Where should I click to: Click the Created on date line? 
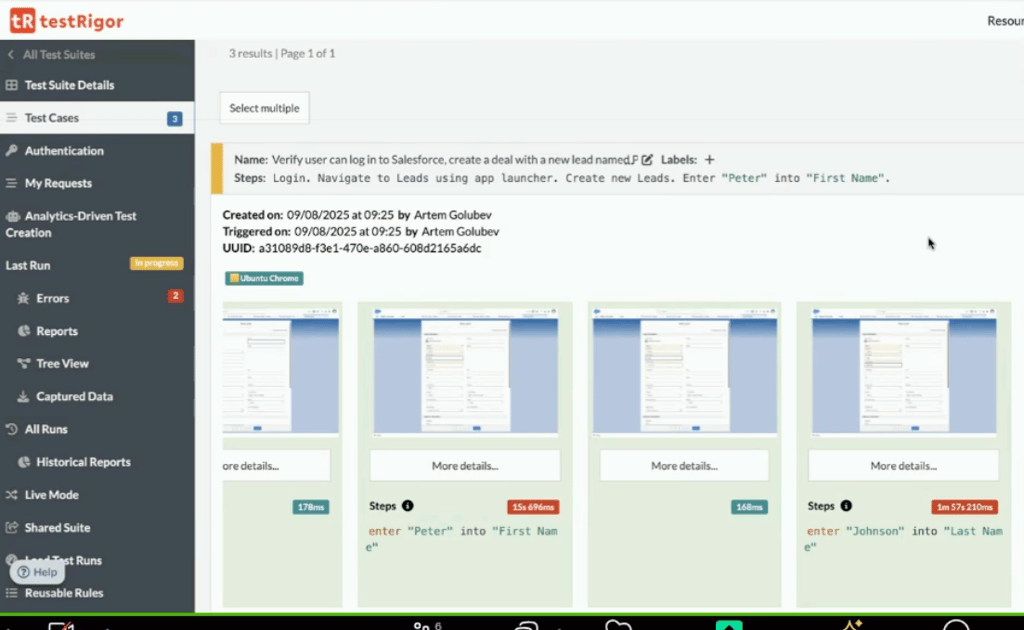point(357,215)
